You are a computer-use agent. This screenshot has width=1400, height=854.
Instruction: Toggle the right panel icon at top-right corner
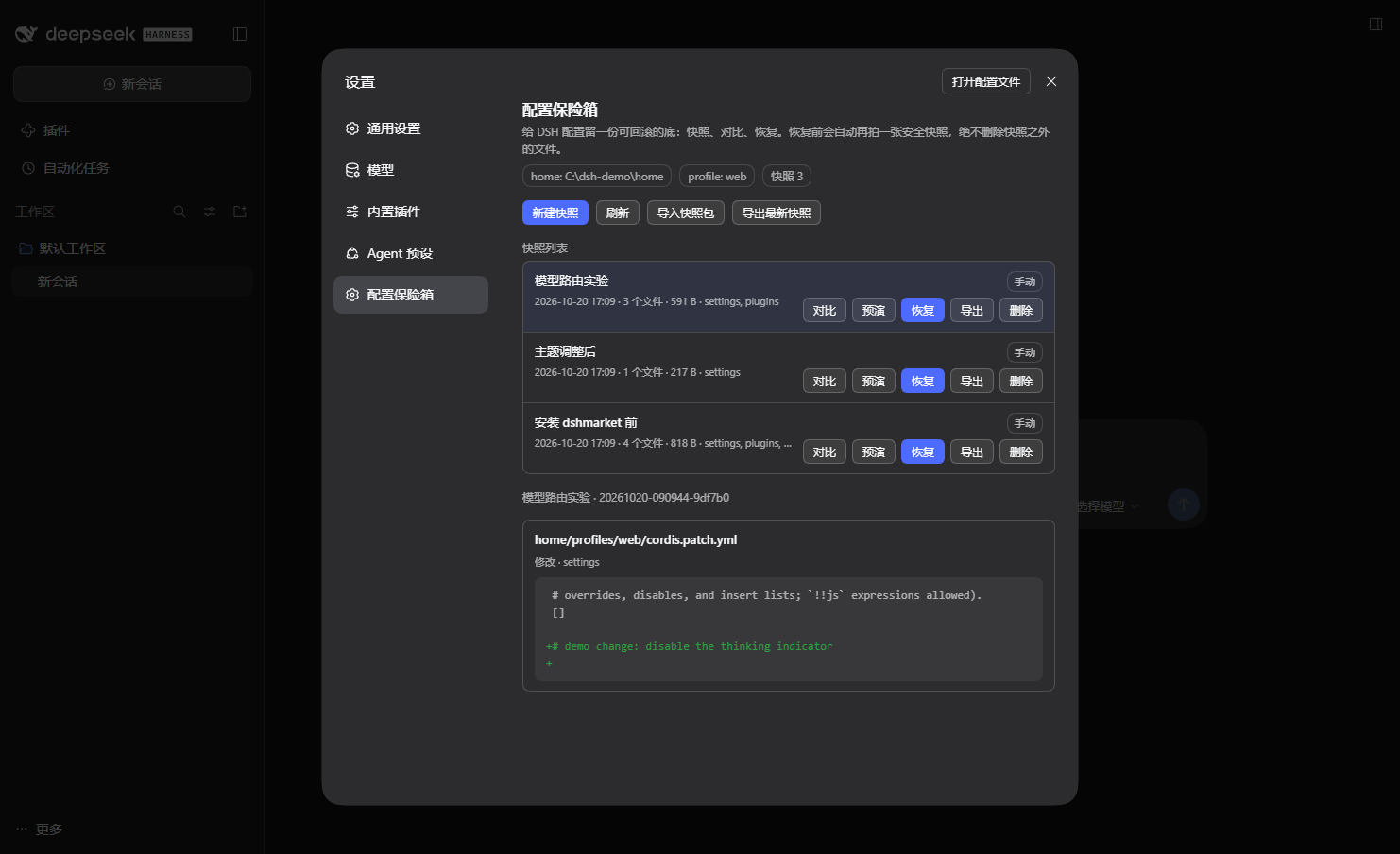click(x=1375, y=24)
